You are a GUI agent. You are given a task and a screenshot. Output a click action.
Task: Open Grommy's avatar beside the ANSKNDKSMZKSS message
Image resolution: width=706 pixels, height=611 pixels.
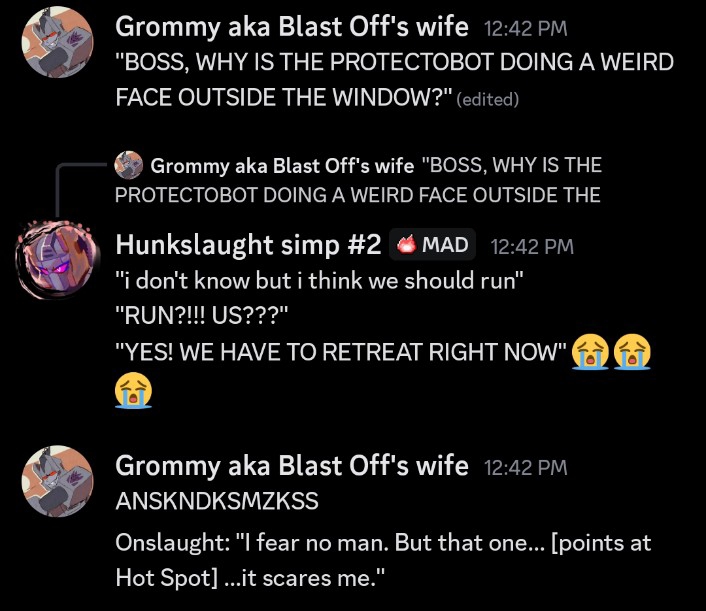(x=58, y=481)
